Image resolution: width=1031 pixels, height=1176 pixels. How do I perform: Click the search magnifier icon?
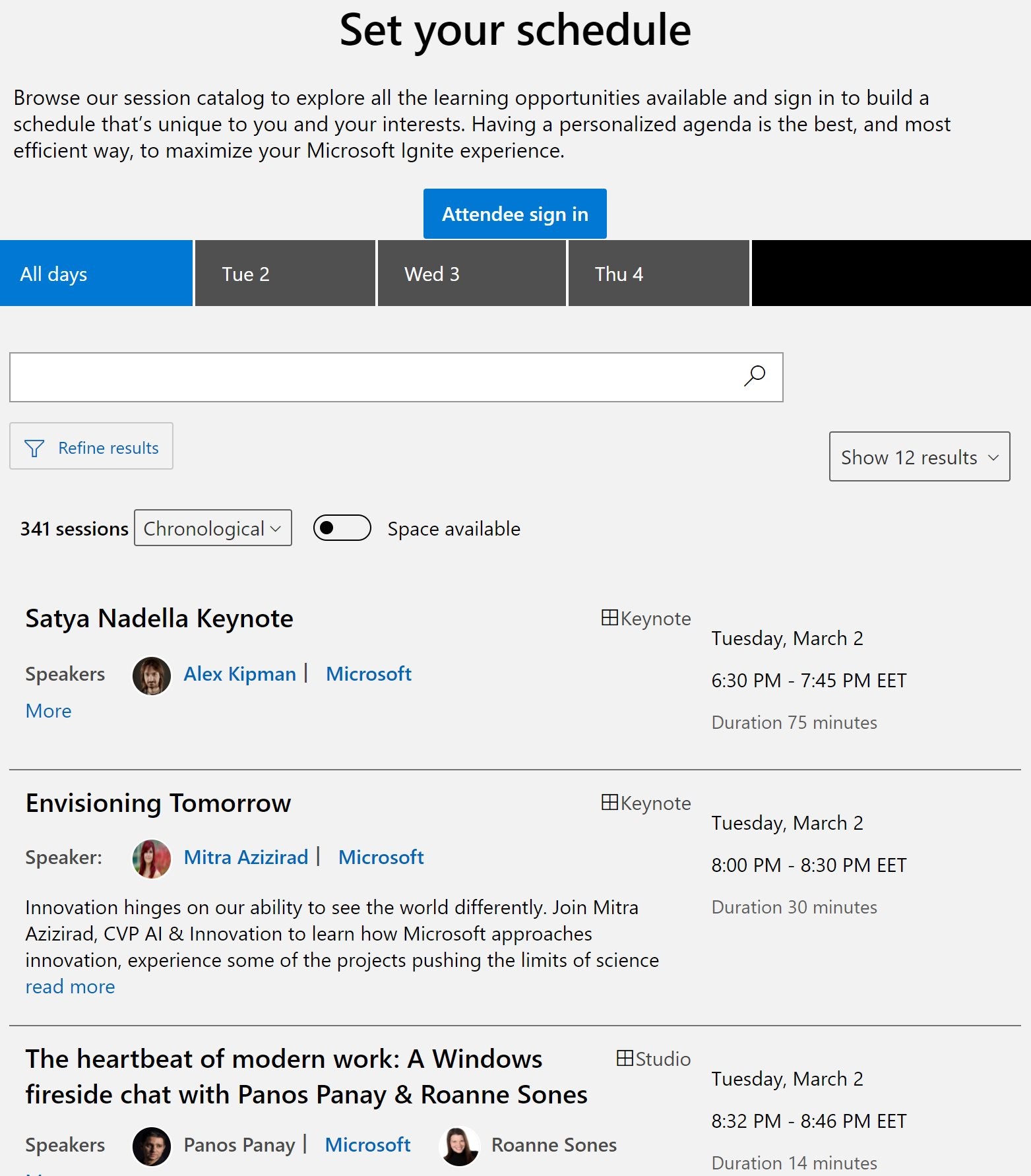[x=755, y=376]
